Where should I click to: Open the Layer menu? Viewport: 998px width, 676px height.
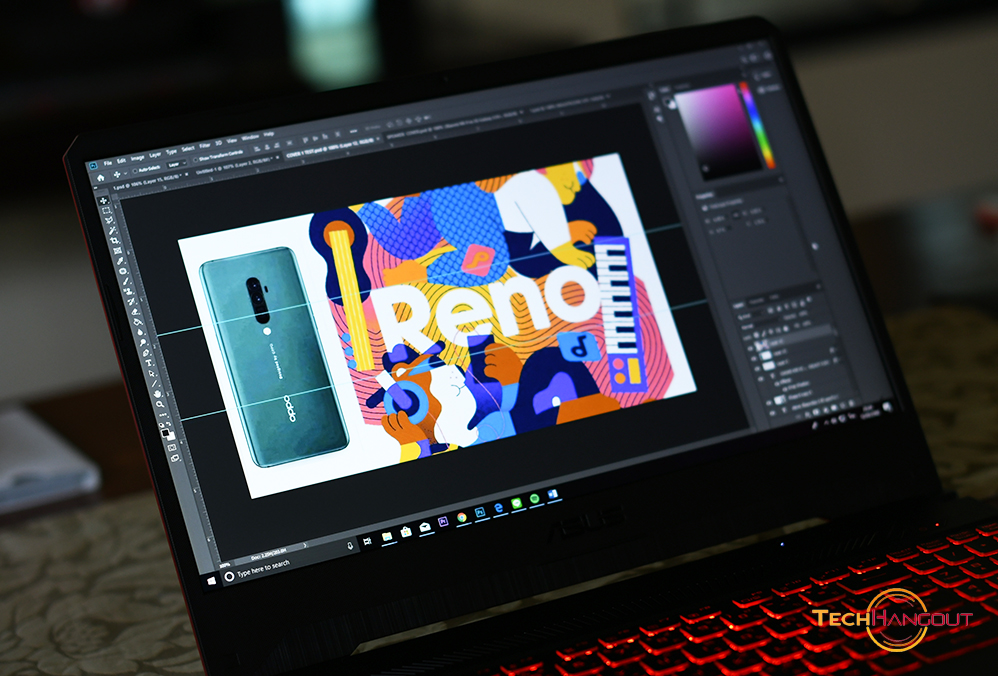pos(155,155)
